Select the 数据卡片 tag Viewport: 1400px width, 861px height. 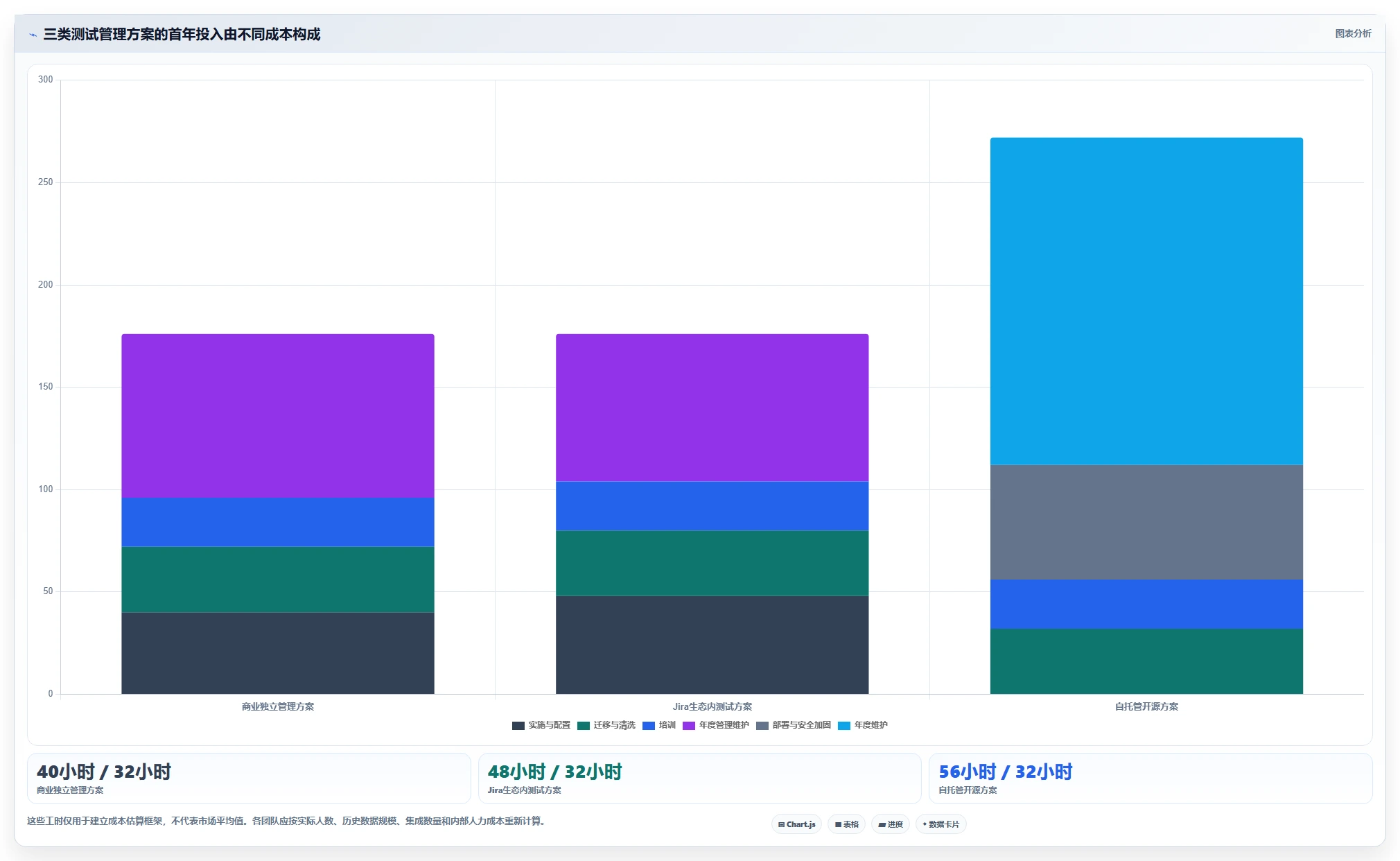(x=940, y=824)
